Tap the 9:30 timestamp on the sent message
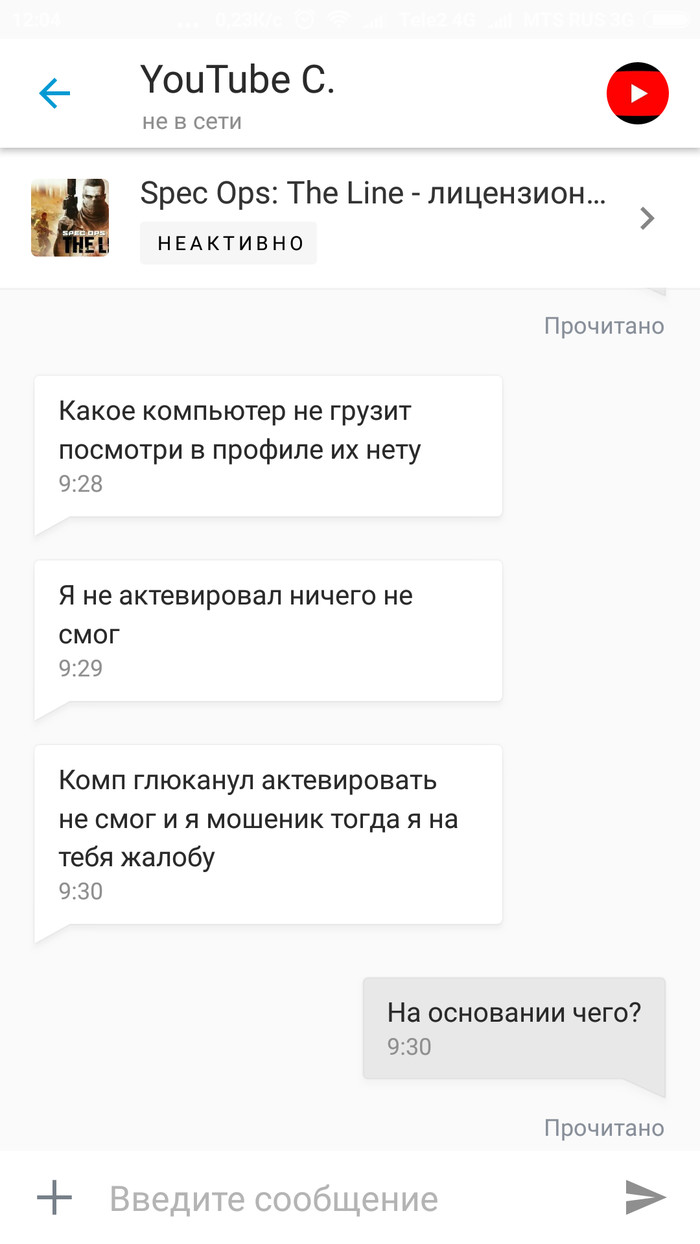Image resolution: width=700 pixels, height=1244 pixels. pos(409,1047)
